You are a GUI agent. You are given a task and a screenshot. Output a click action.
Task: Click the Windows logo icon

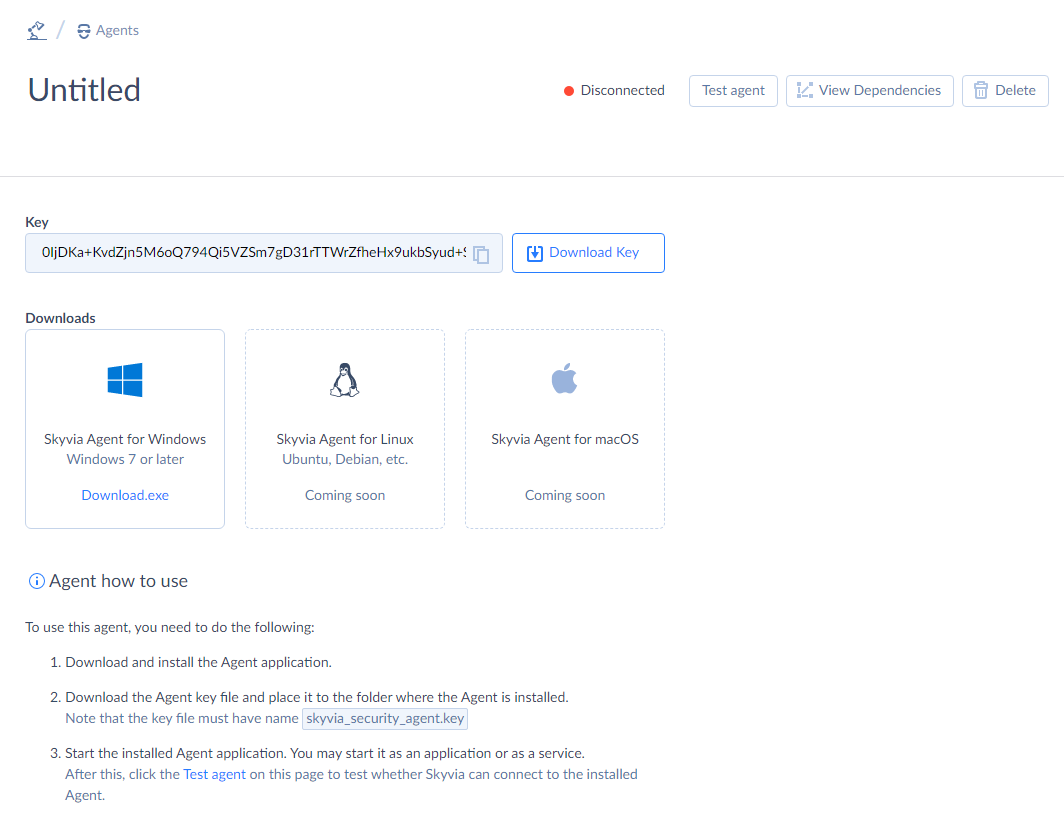[125, 379]
